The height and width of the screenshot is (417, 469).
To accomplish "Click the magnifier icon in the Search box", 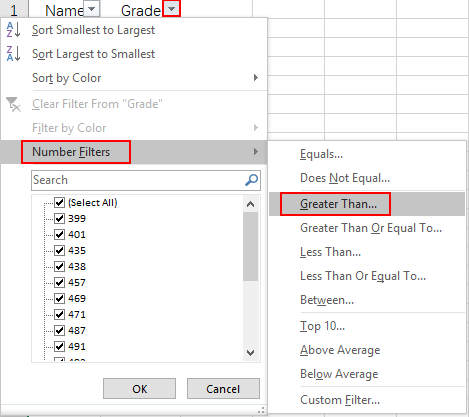I will 251,180.
